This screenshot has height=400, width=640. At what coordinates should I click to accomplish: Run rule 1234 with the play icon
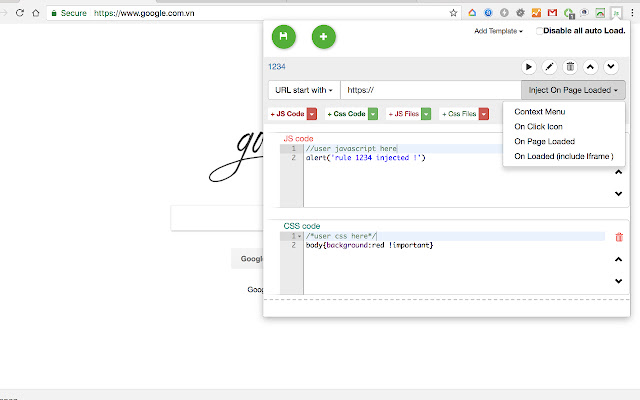[529, 67]
